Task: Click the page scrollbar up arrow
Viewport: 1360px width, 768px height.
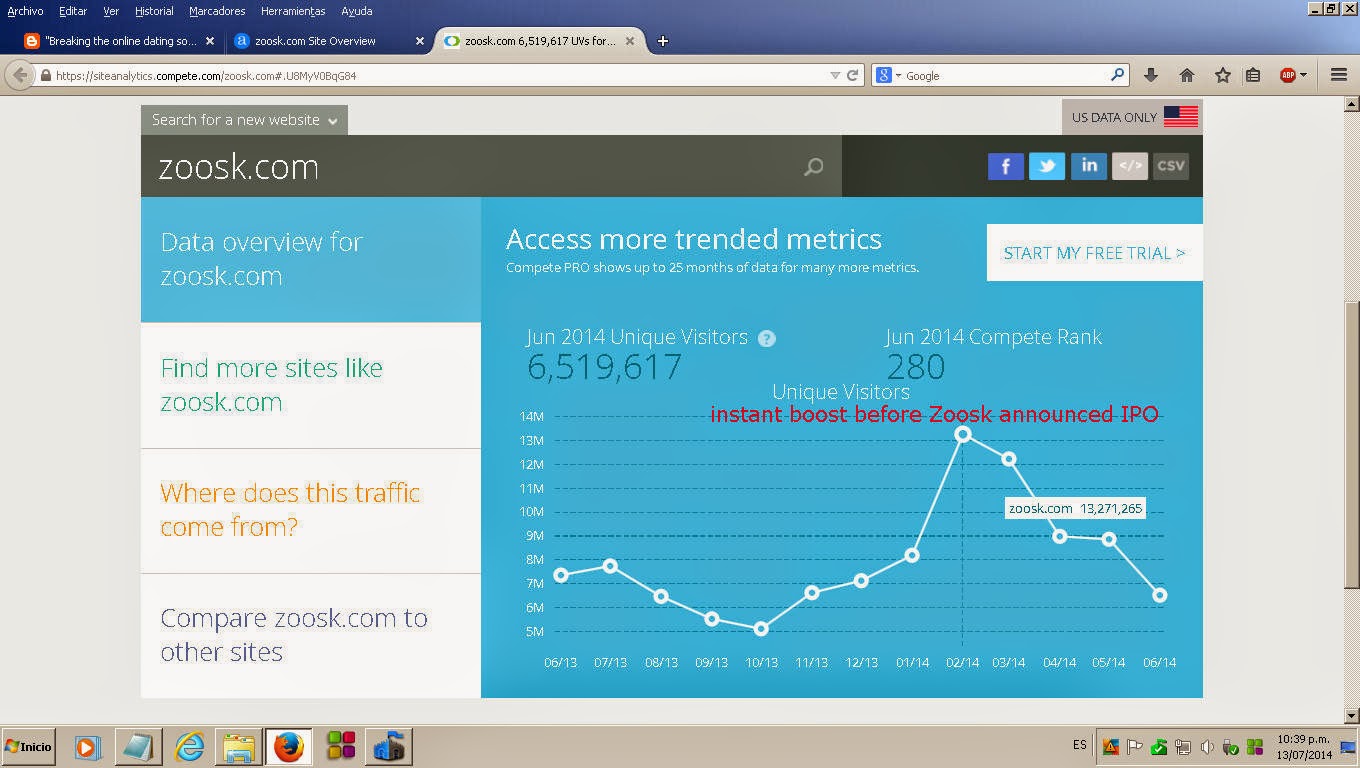Action: pyautogui.click(x=1351, y=104)
